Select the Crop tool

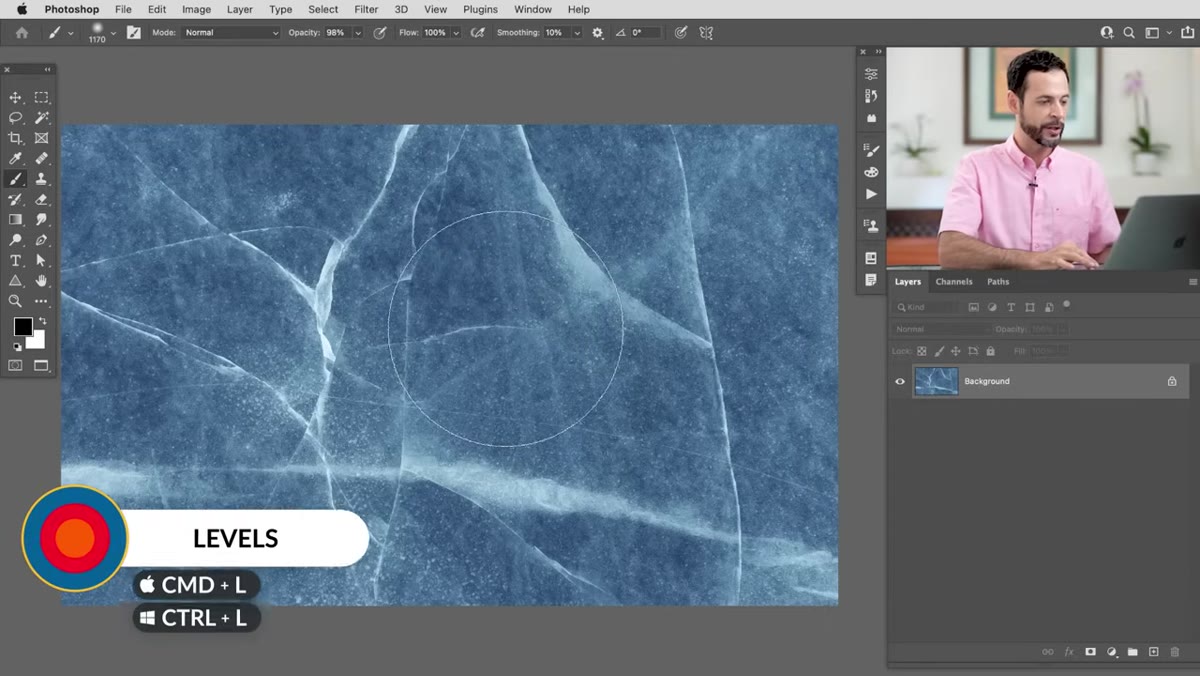pos(16,138)
